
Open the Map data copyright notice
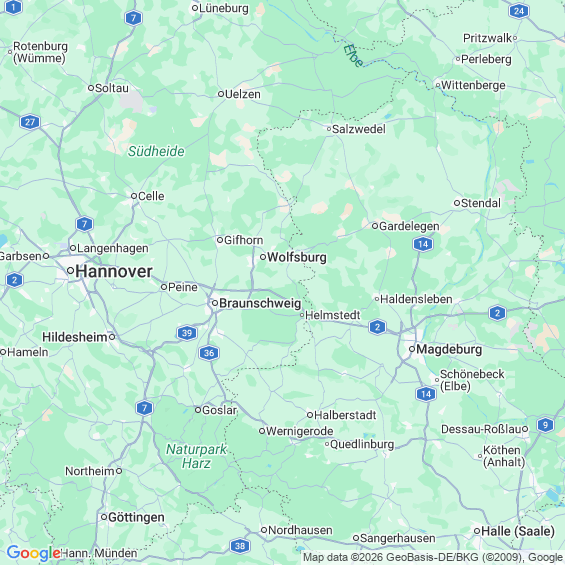tap(433, 558)
